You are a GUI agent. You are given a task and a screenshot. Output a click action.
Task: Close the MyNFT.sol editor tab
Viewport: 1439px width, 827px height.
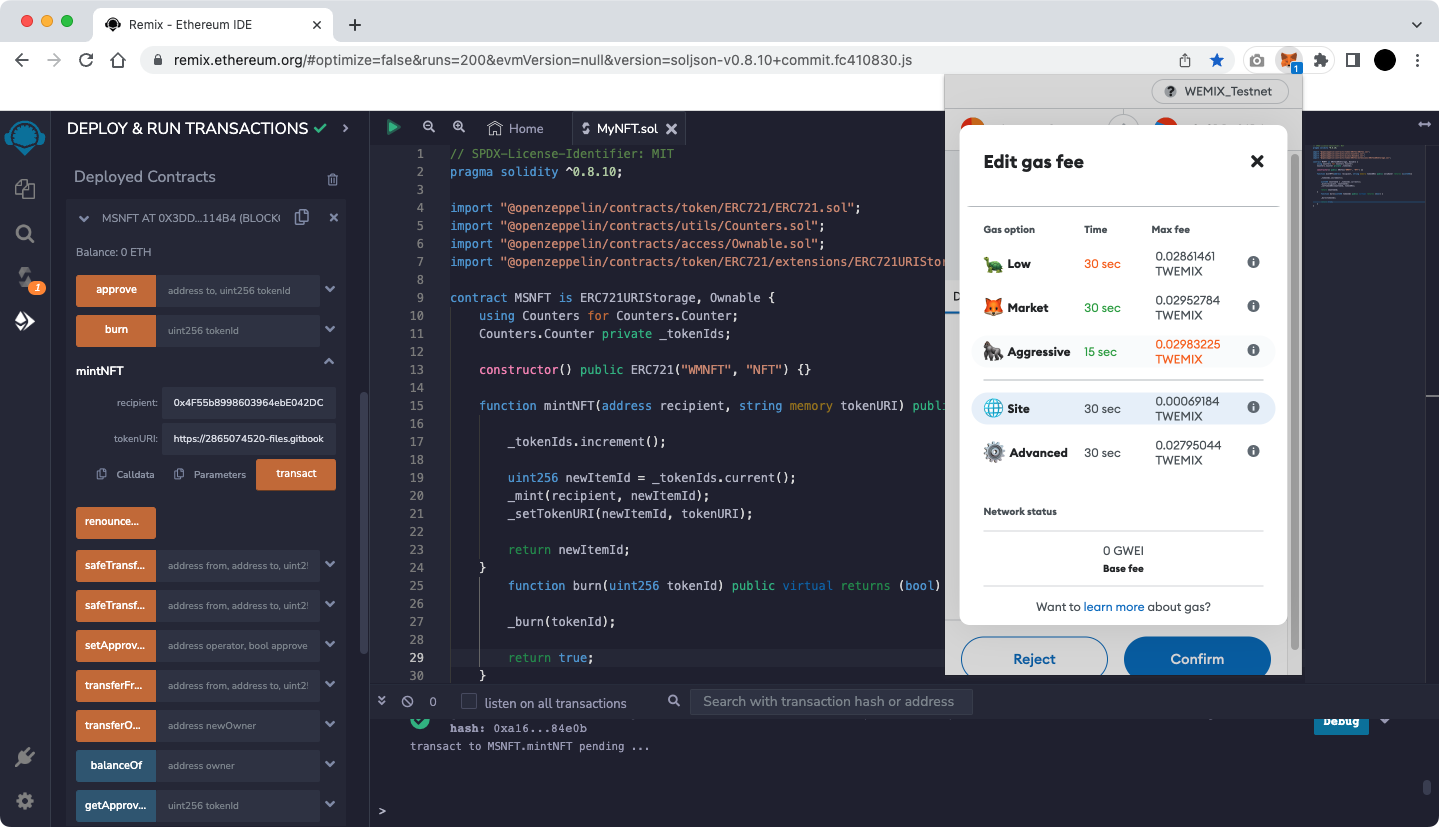(x=672, y=128)
